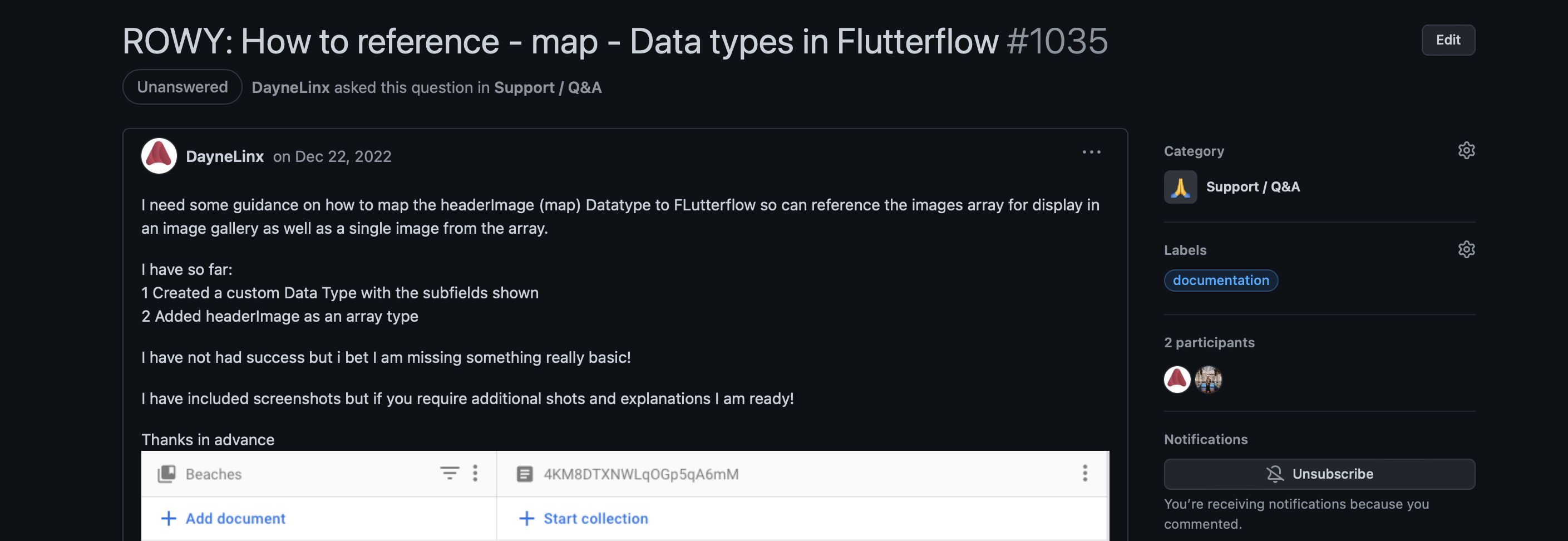Click the filter icon beside Beaches
Screen dimensions: 1568x541
(449, 473)
